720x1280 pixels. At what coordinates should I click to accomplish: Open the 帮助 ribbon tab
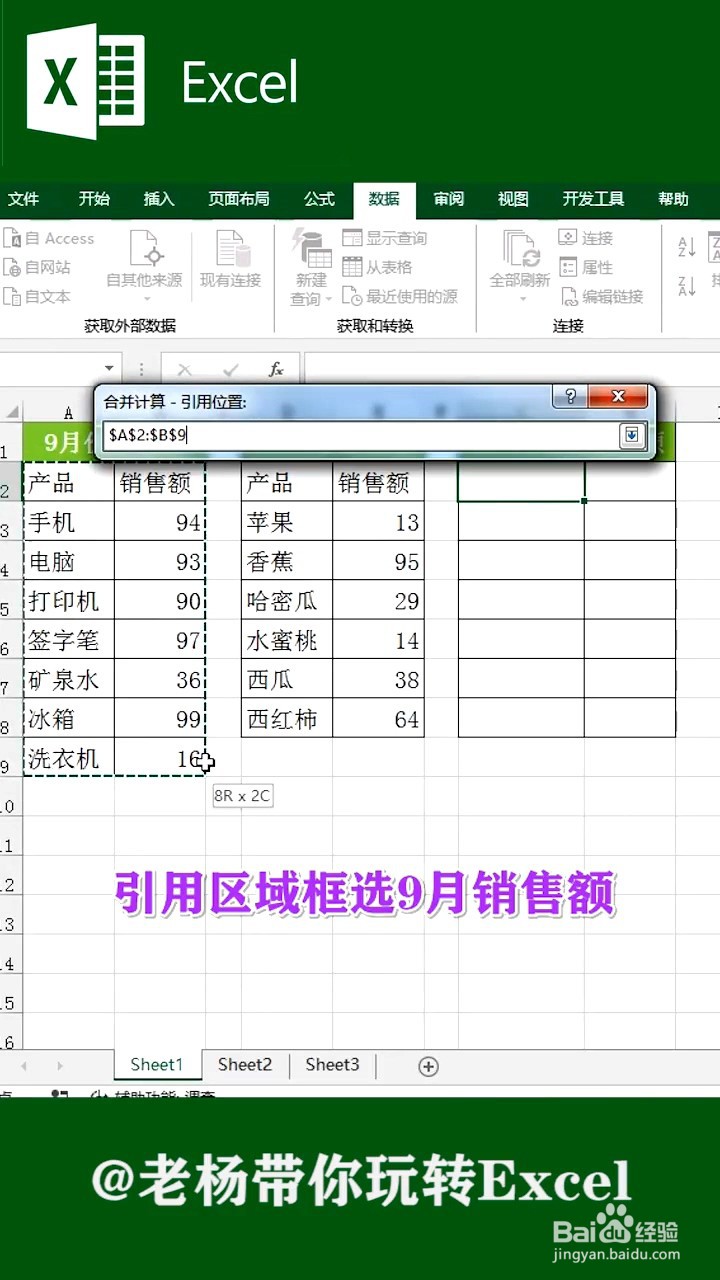(x=673, y=199)
